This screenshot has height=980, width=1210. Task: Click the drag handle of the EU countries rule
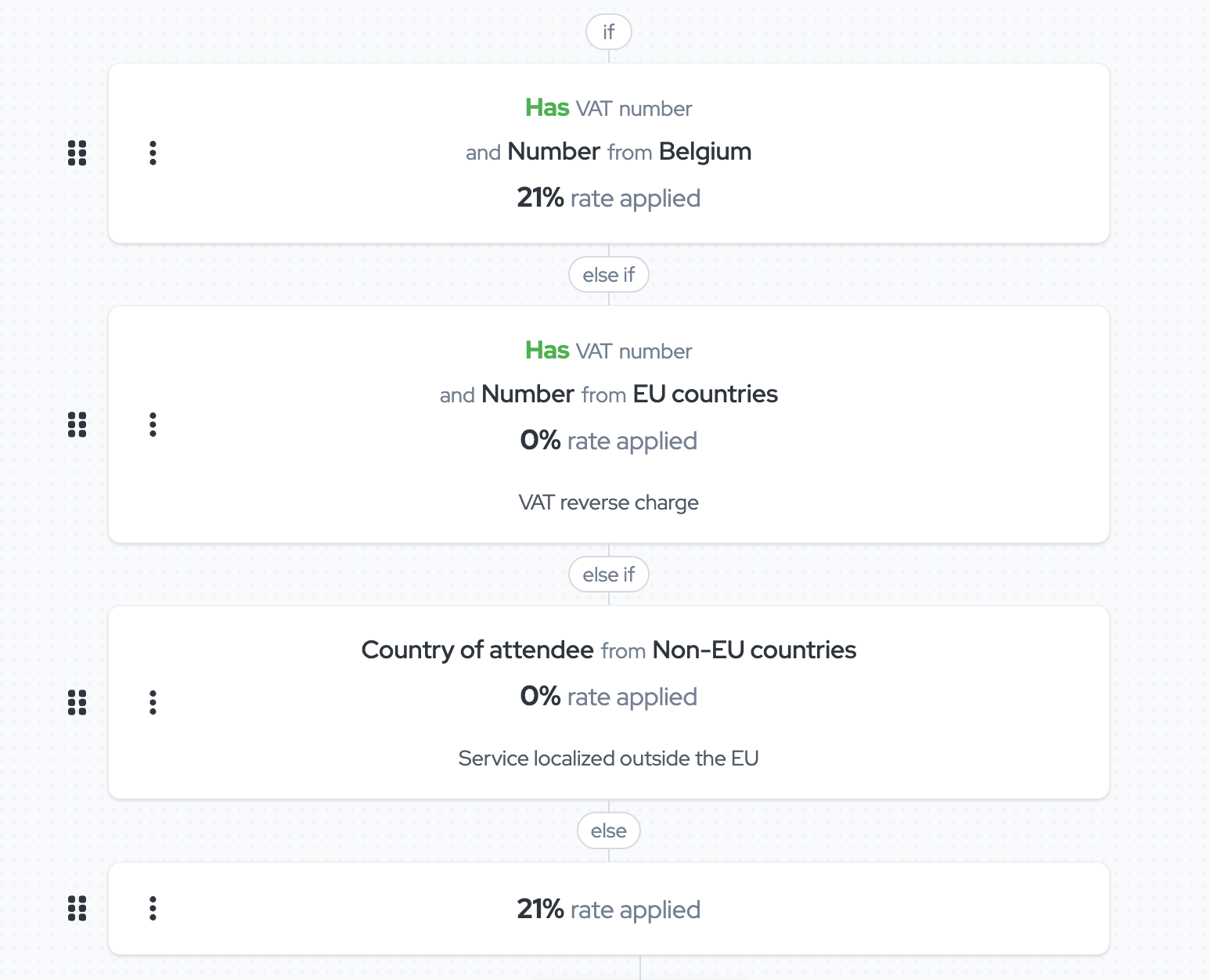coord(77,425)
